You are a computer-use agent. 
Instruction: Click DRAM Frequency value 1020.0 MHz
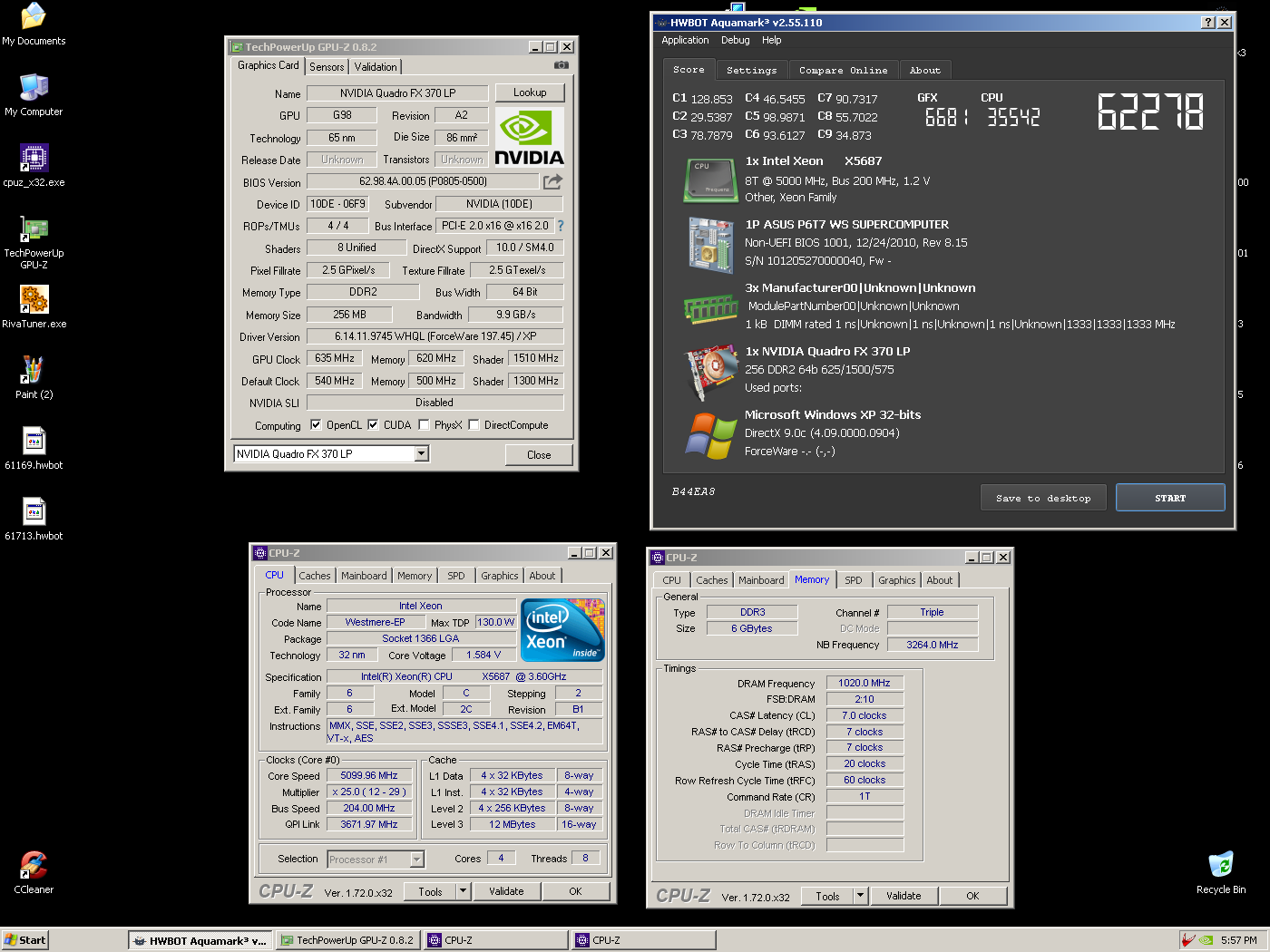click(x=865, y=683)
